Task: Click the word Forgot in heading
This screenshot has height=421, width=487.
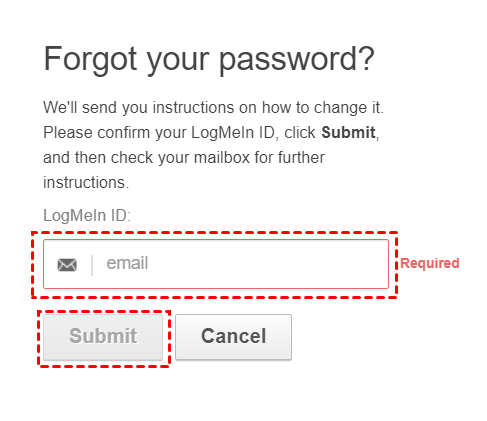Action: tap(90, 59)
